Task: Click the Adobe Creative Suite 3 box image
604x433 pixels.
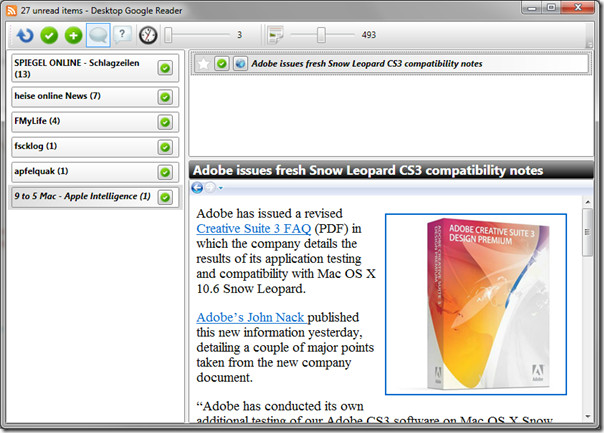Action: (x=476, y=304)
